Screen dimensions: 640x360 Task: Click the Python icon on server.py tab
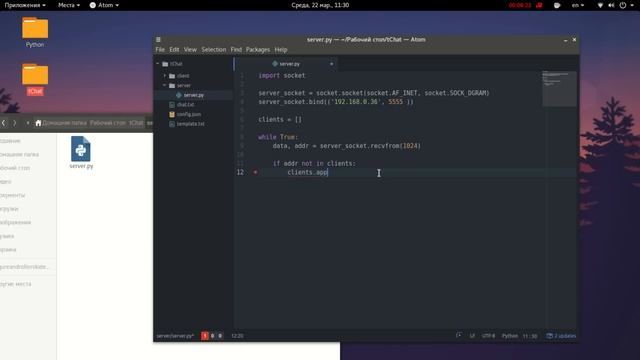pyautogui.click(x=275, y=64)
